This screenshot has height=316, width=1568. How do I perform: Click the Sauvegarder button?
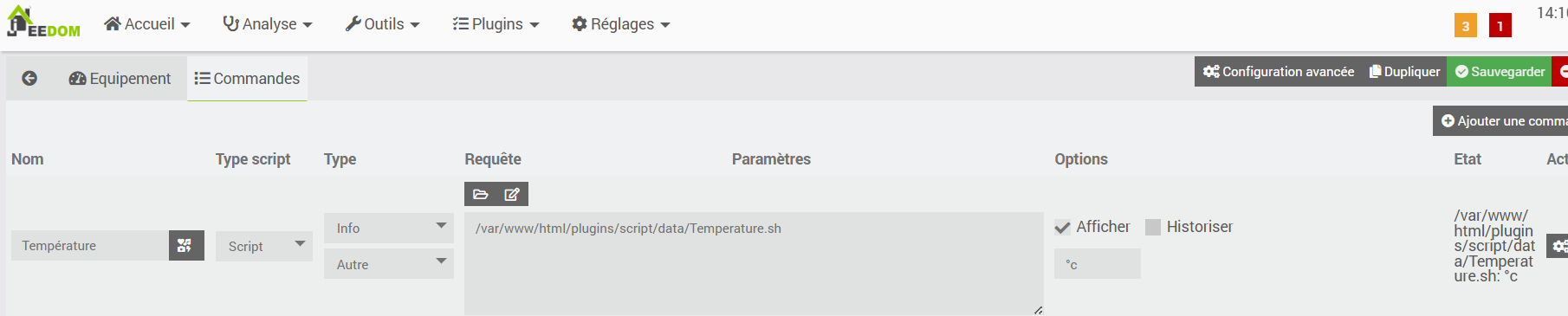click(1500, 72)
